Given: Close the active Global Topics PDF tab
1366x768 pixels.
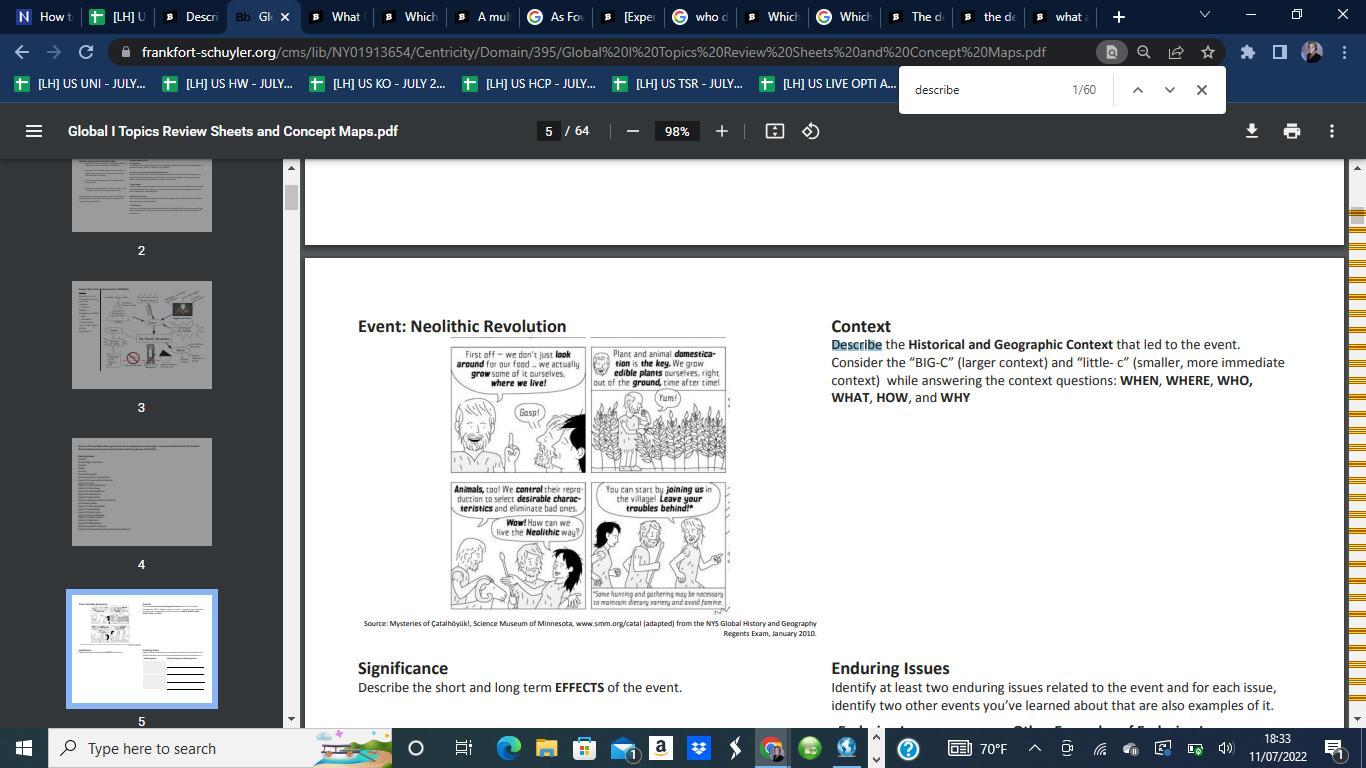Looking at the screenshot, I should click(x=284, y=16).
